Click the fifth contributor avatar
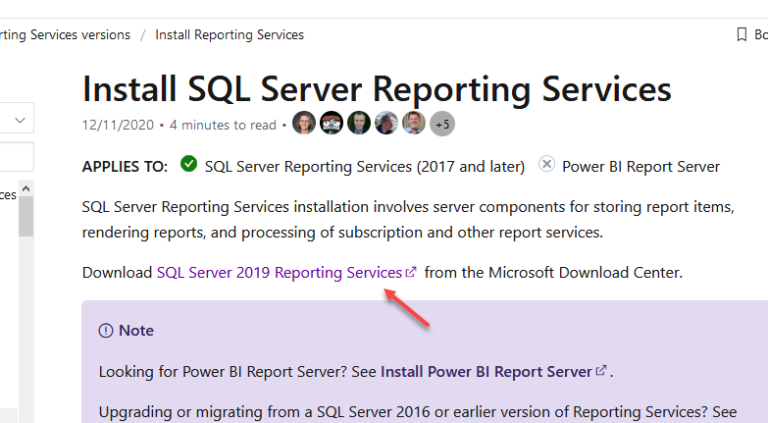The height and width of the screenshot is (423, 768). click(x=413, y=124)
